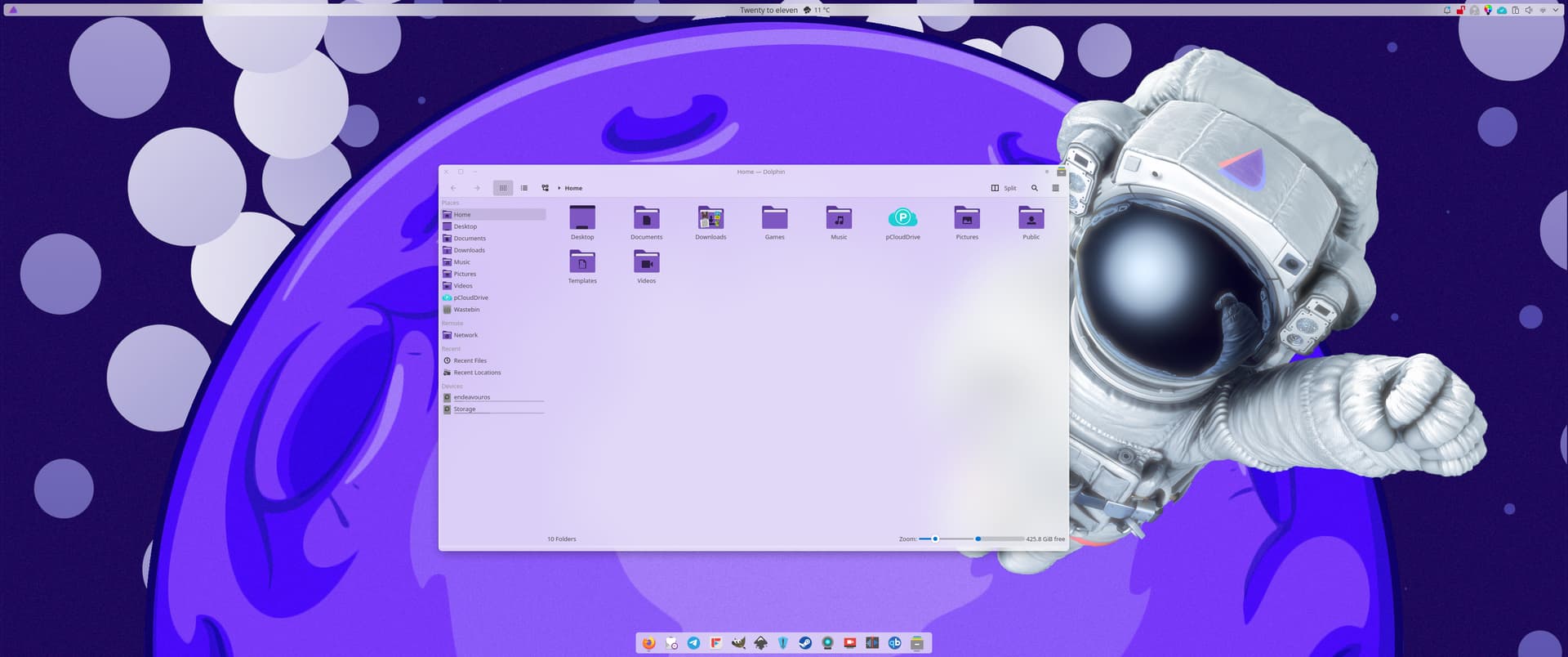
Task: Open endeavouros device in sidebar
Action: (x=493, y=397)
